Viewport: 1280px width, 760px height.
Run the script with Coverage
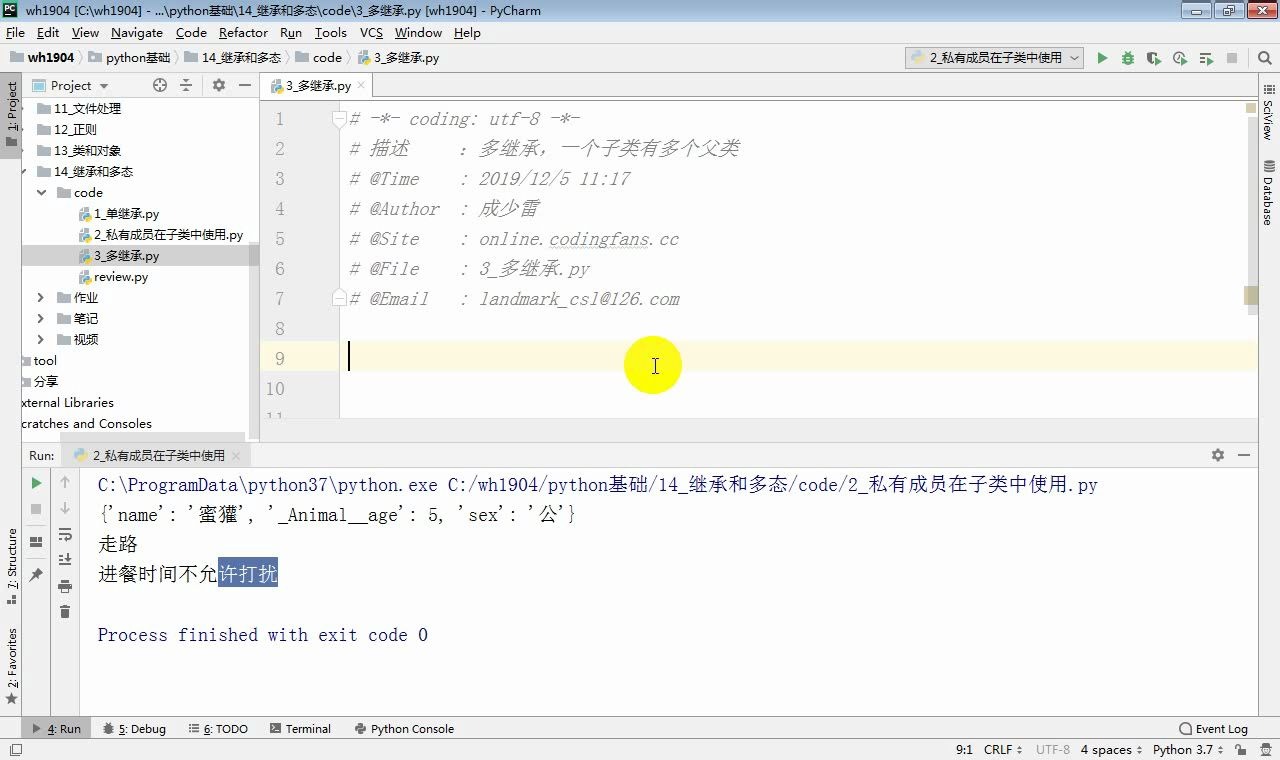click(x=1152, y=58)
